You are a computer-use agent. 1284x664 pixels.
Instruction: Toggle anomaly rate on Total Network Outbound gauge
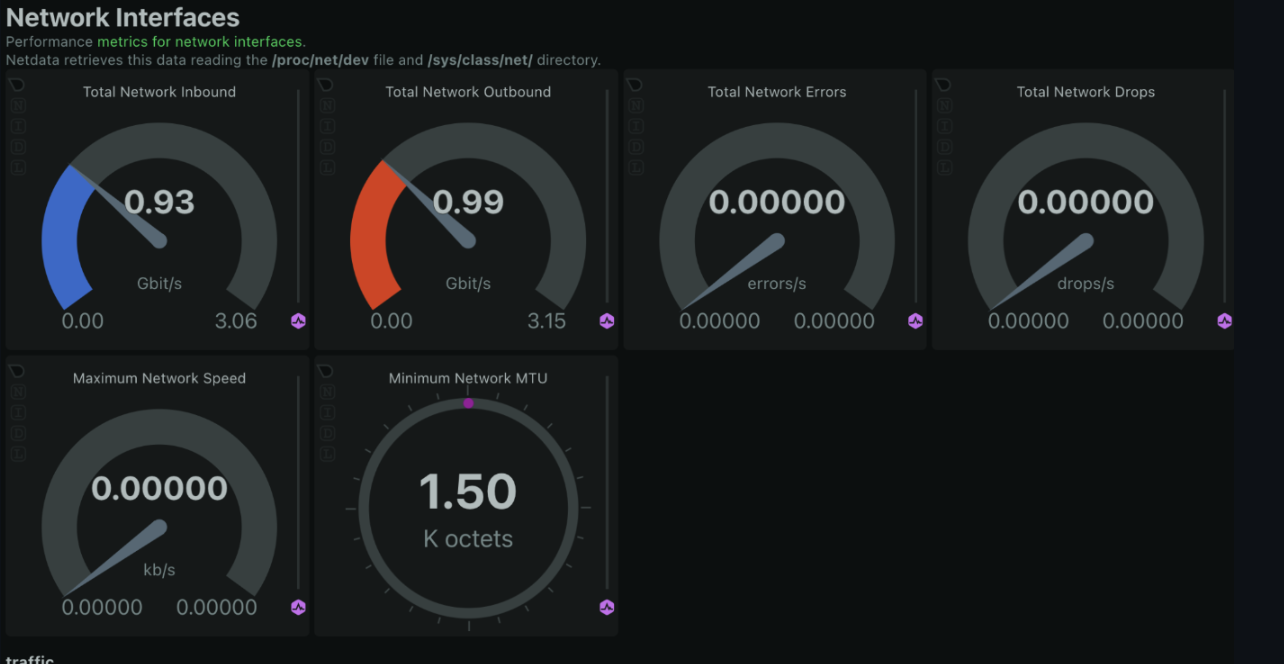tap(606, 321)
